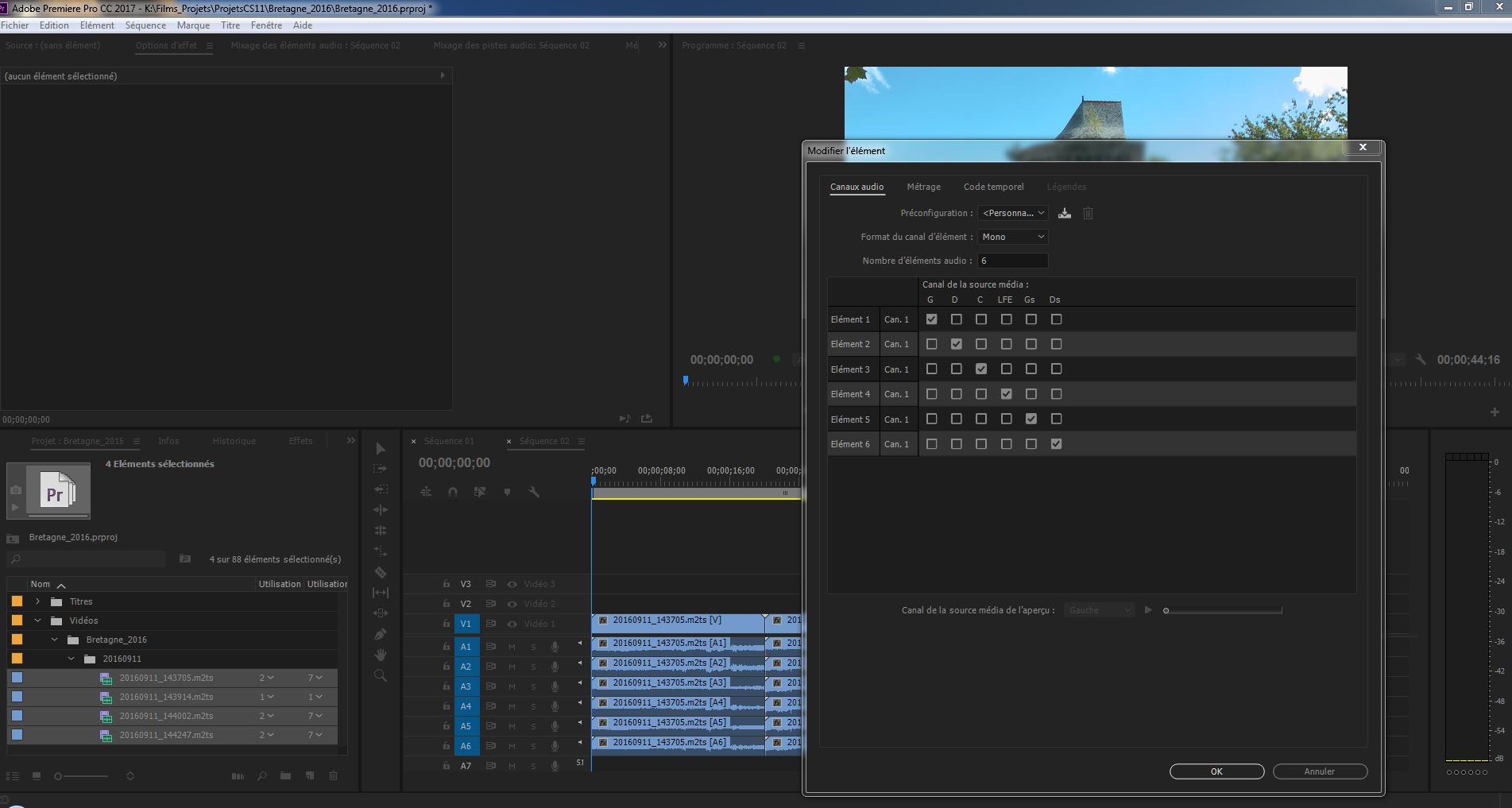Toggle the timeline snap magnet icon
The width and height of the screenshot is (1512, 808).
click(x=453, y=492)
